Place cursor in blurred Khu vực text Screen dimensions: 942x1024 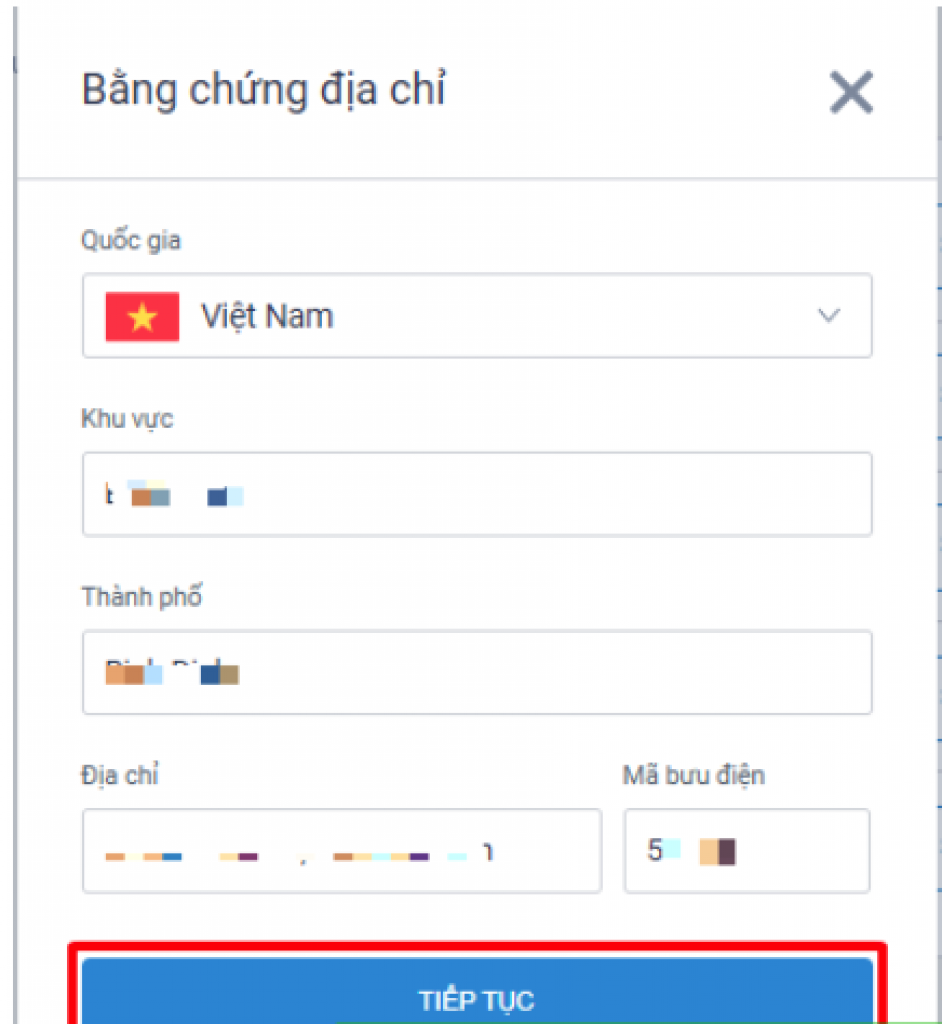pos(174,495)
